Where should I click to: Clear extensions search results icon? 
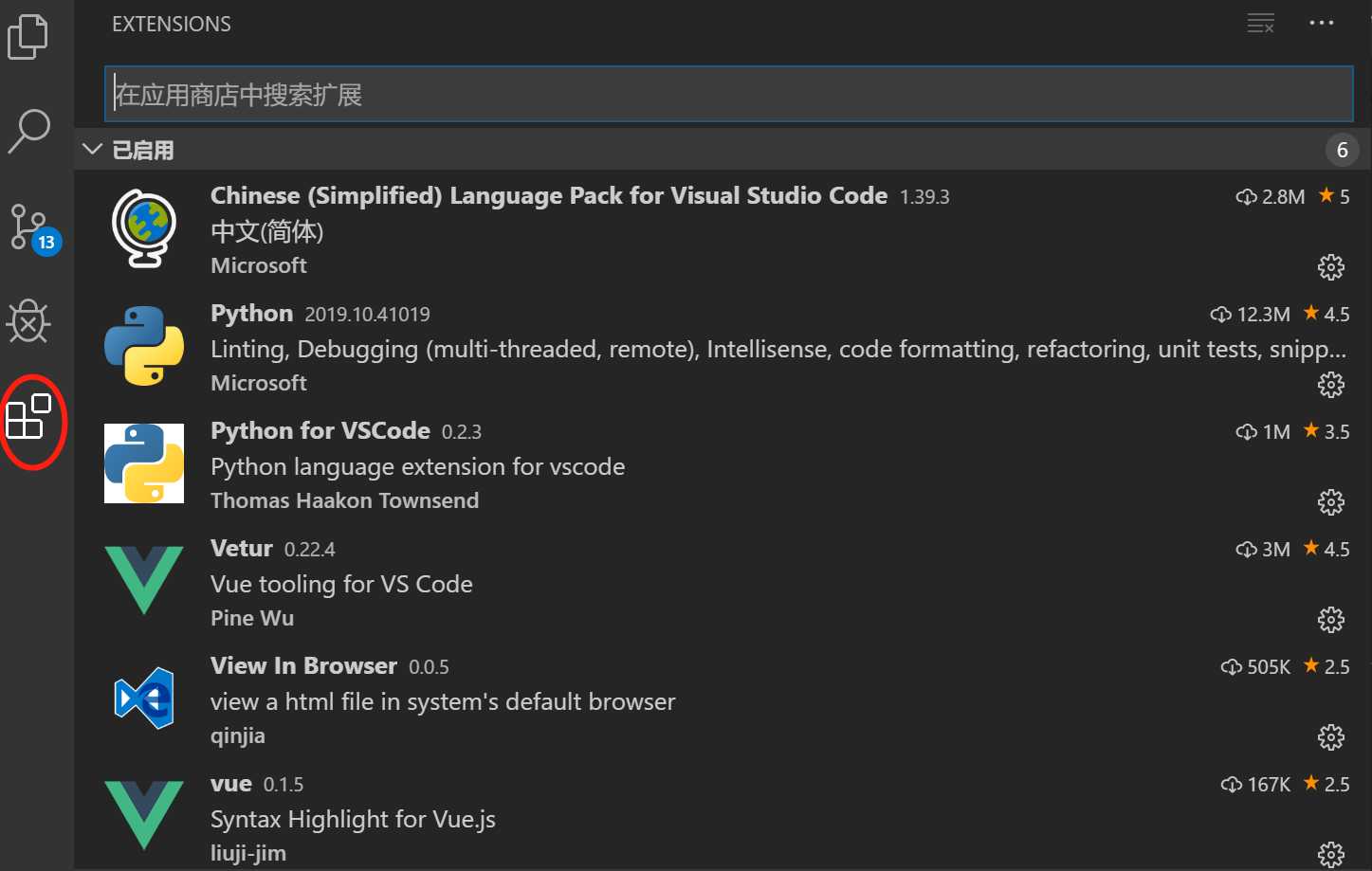(x=1260, y=24)
